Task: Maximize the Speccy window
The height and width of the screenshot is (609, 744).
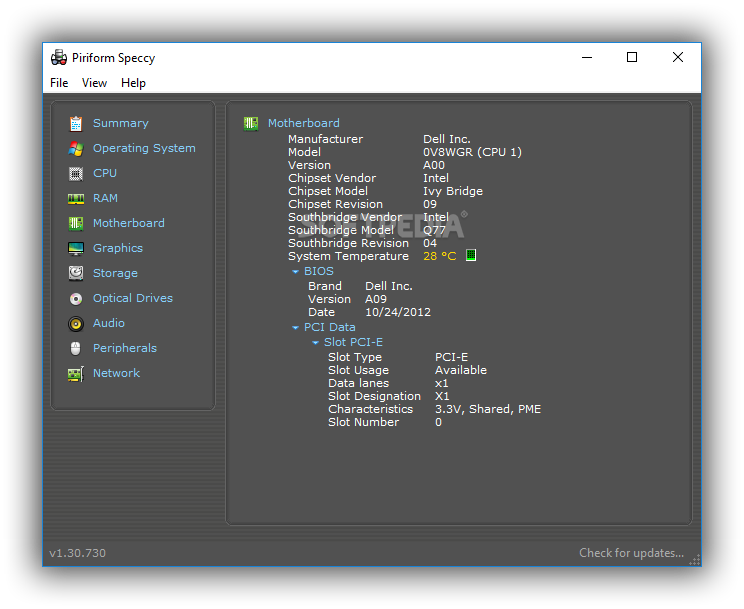Action: (632, 57)
